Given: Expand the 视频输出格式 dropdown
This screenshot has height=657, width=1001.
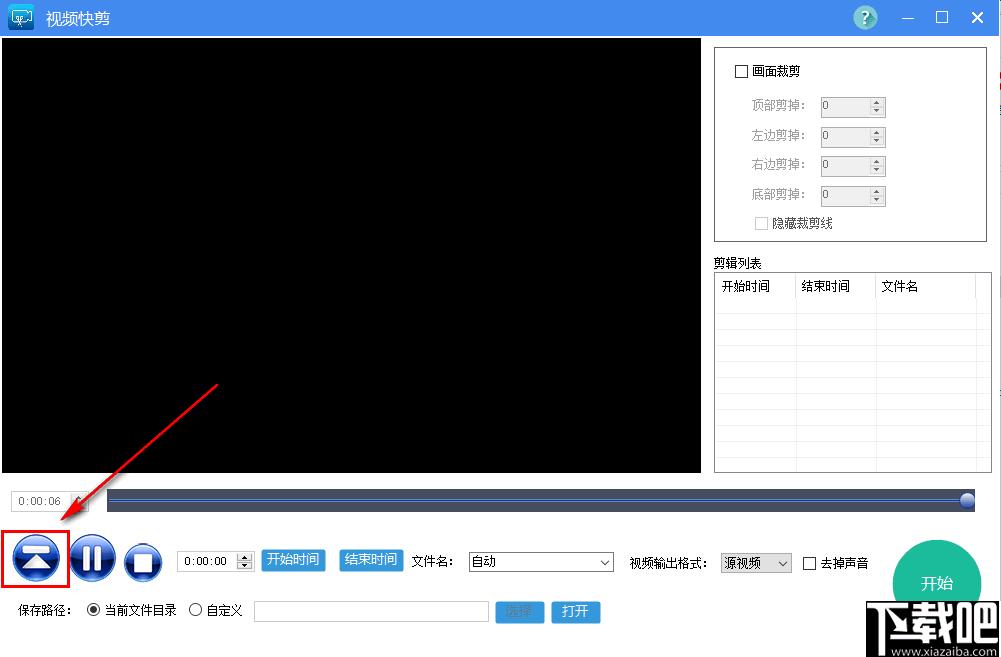Looking at the screenshot, I should (x=756, y=563).
